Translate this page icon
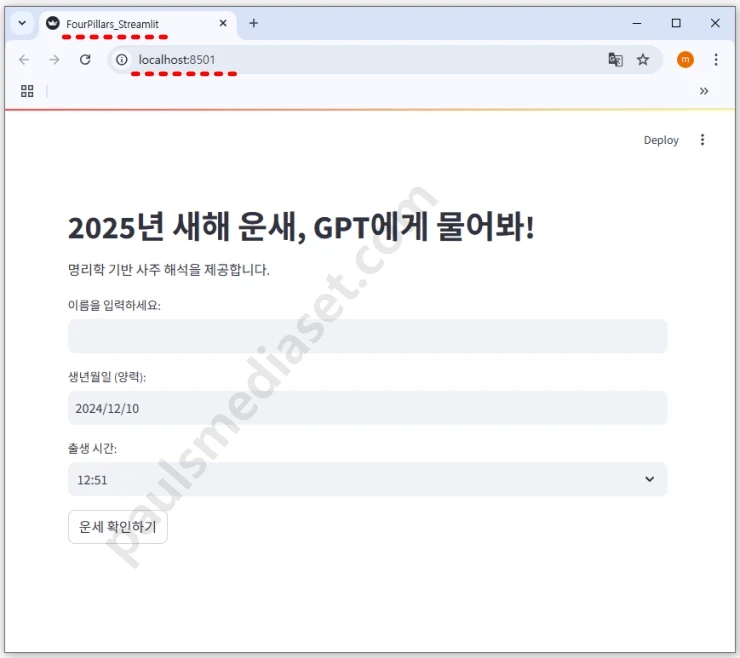Screen dimensions: 740x658 point(615,59)
